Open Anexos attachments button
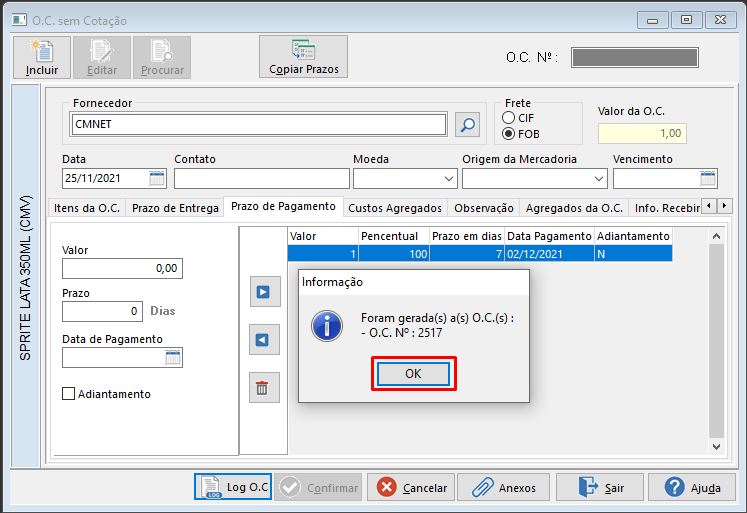This screenshot has height=513, width=747. (x=503, y=487)
